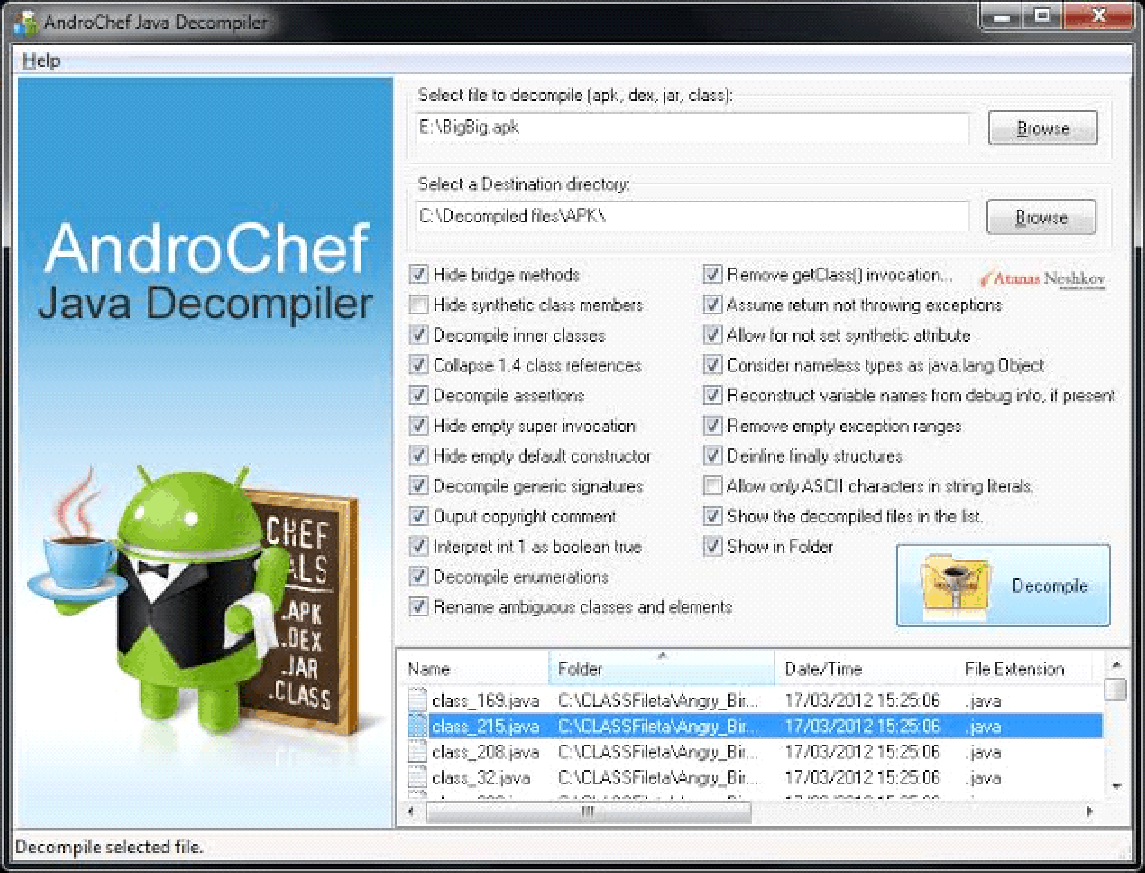Sort list by File Extension column header
Image resolution: width=1145 pixels, height=873 pixels.
(x=1025, y=669)
